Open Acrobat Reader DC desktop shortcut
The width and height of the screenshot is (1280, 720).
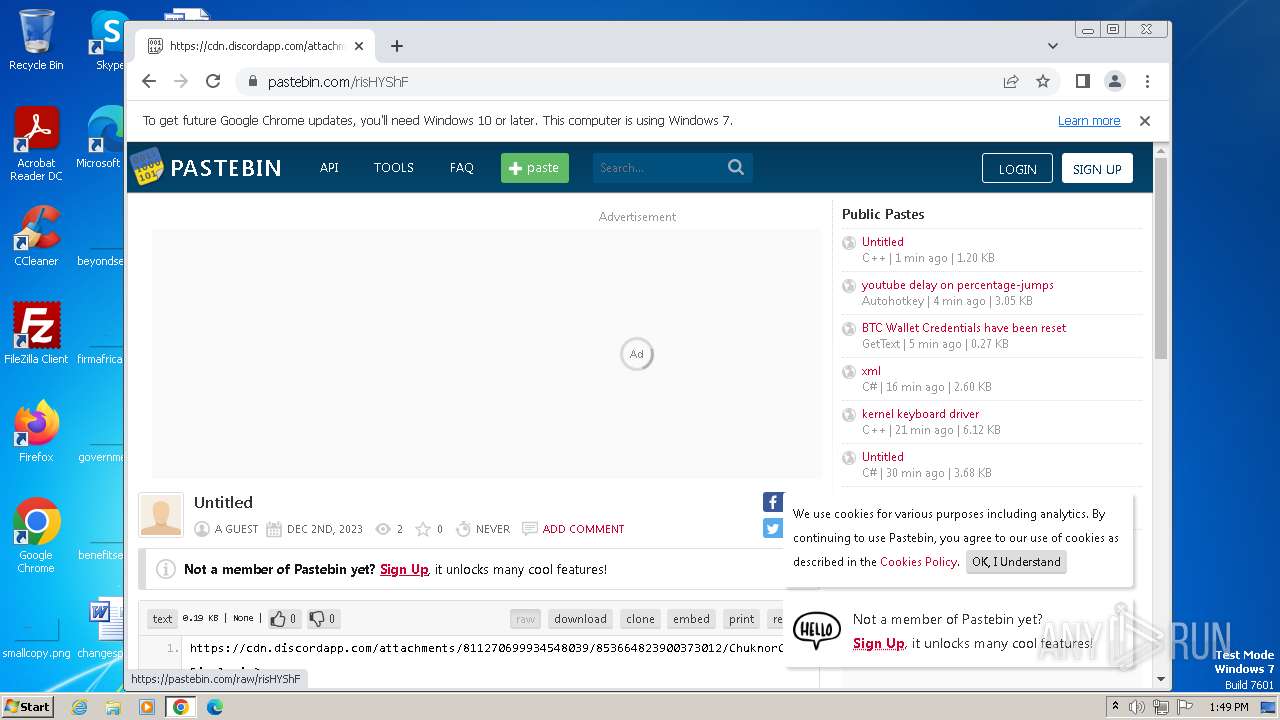pos(36,144)
